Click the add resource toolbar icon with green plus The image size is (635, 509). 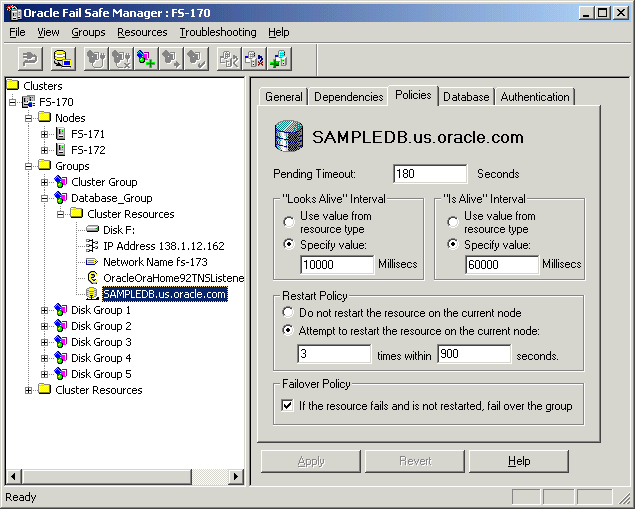(x=279, y=59)
